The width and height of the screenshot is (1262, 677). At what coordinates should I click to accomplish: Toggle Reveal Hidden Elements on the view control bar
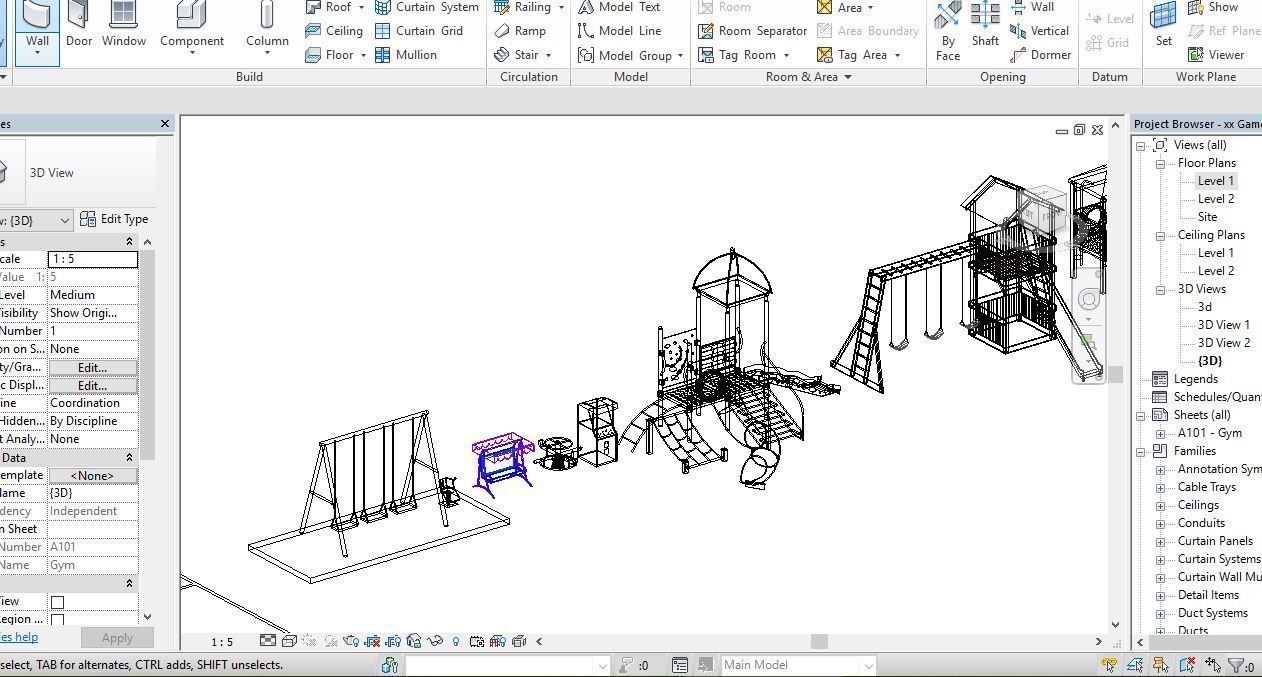click(456, 641)
